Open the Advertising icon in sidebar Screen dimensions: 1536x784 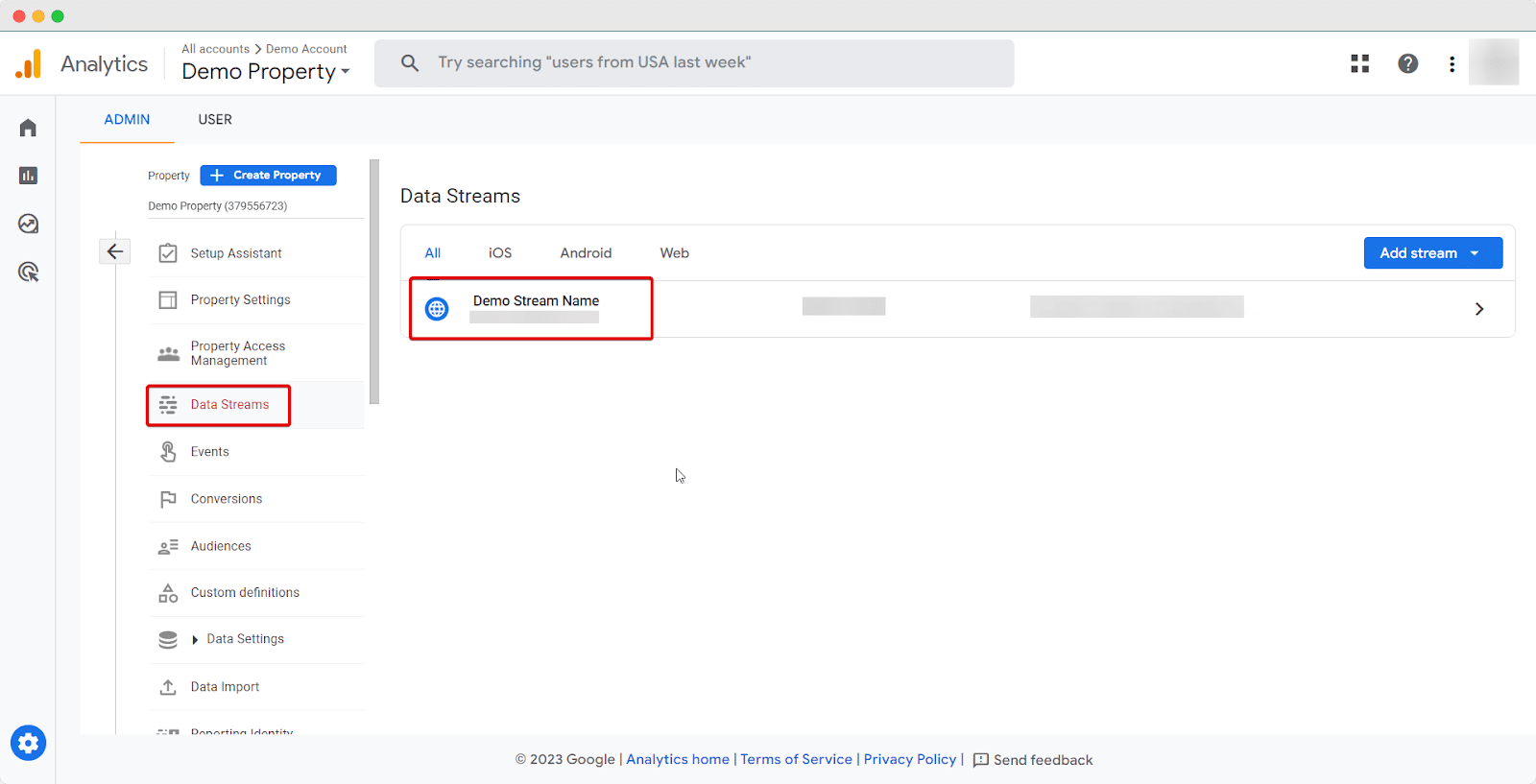click(28, 273)
